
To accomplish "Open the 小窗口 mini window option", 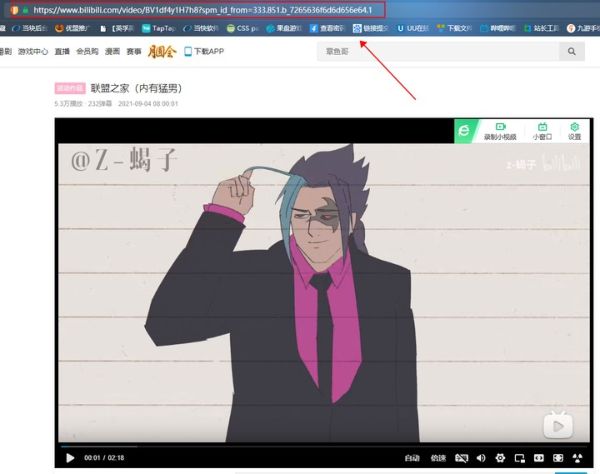I will [x=542, y=131].
